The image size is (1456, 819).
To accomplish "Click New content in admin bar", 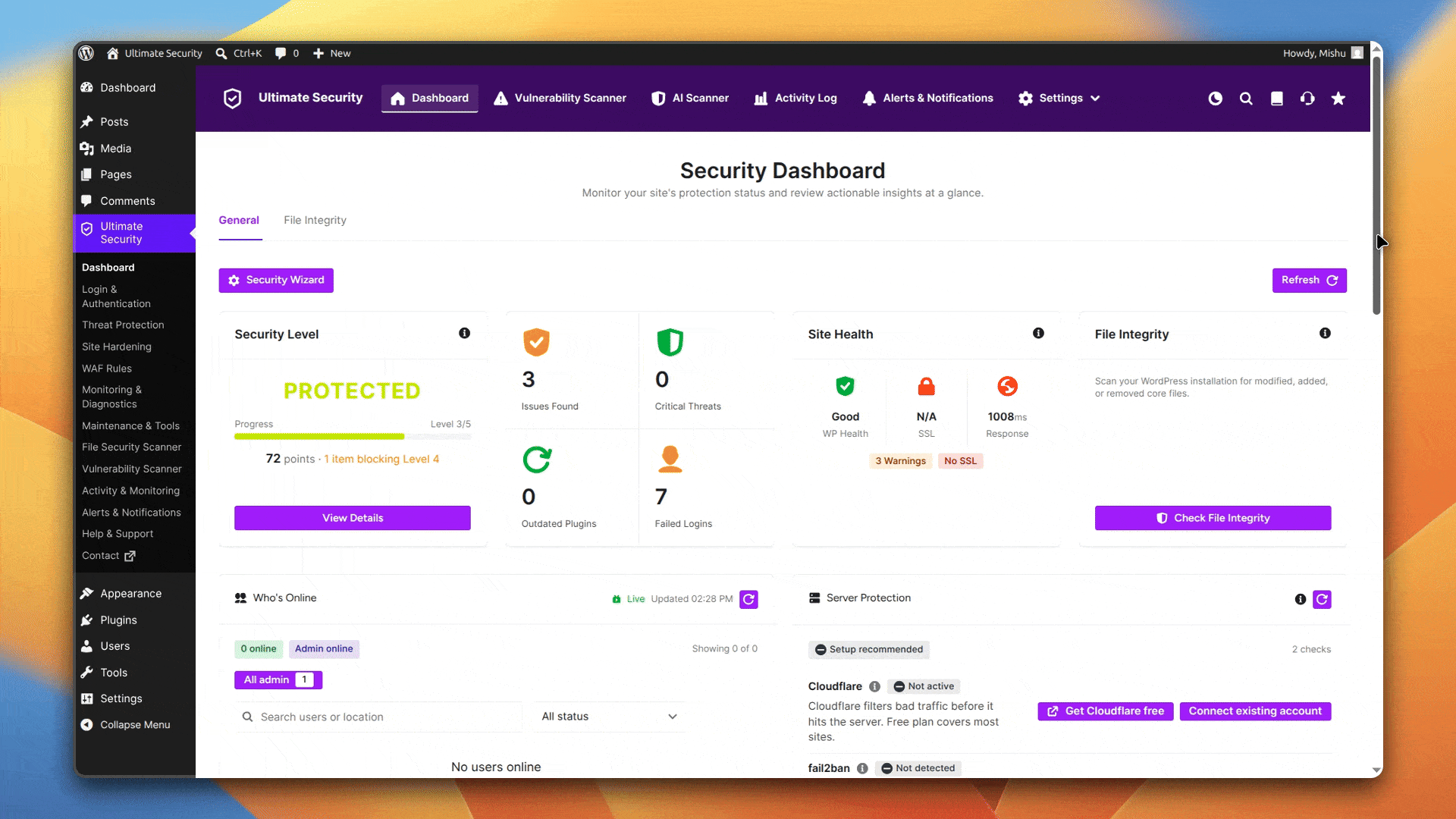I will 331,53.
